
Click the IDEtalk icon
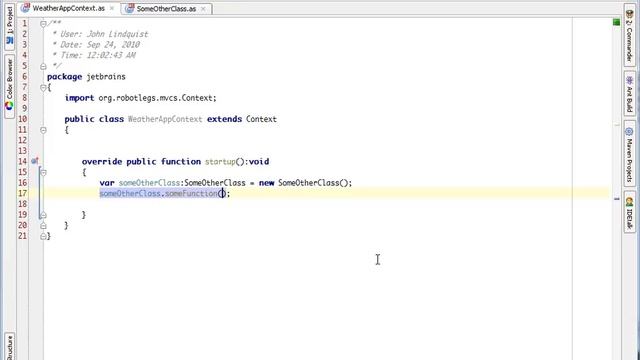point(629,201)
